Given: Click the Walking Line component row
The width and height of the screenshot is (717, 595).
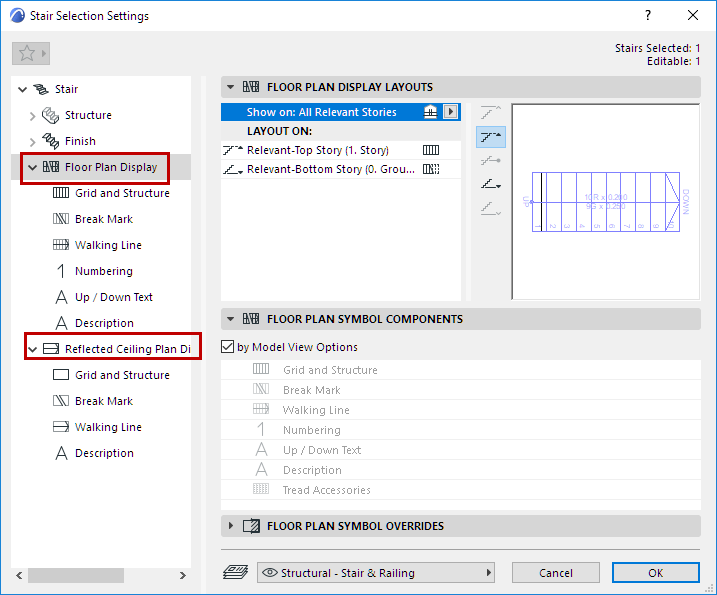Looking at the screenshot, I should [x=460, y=410].
